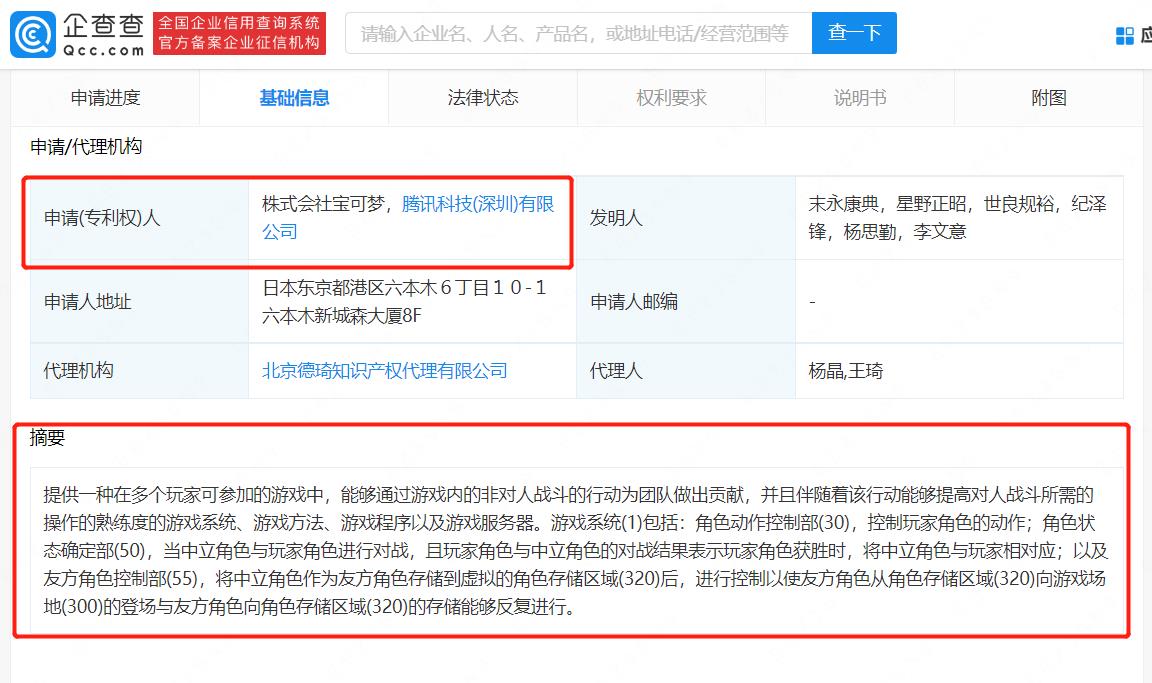Click the Qichacha (企查查) home logo
Viewport: 1152px width, 683px height.
pyautogui.click(x=75, y=32)
